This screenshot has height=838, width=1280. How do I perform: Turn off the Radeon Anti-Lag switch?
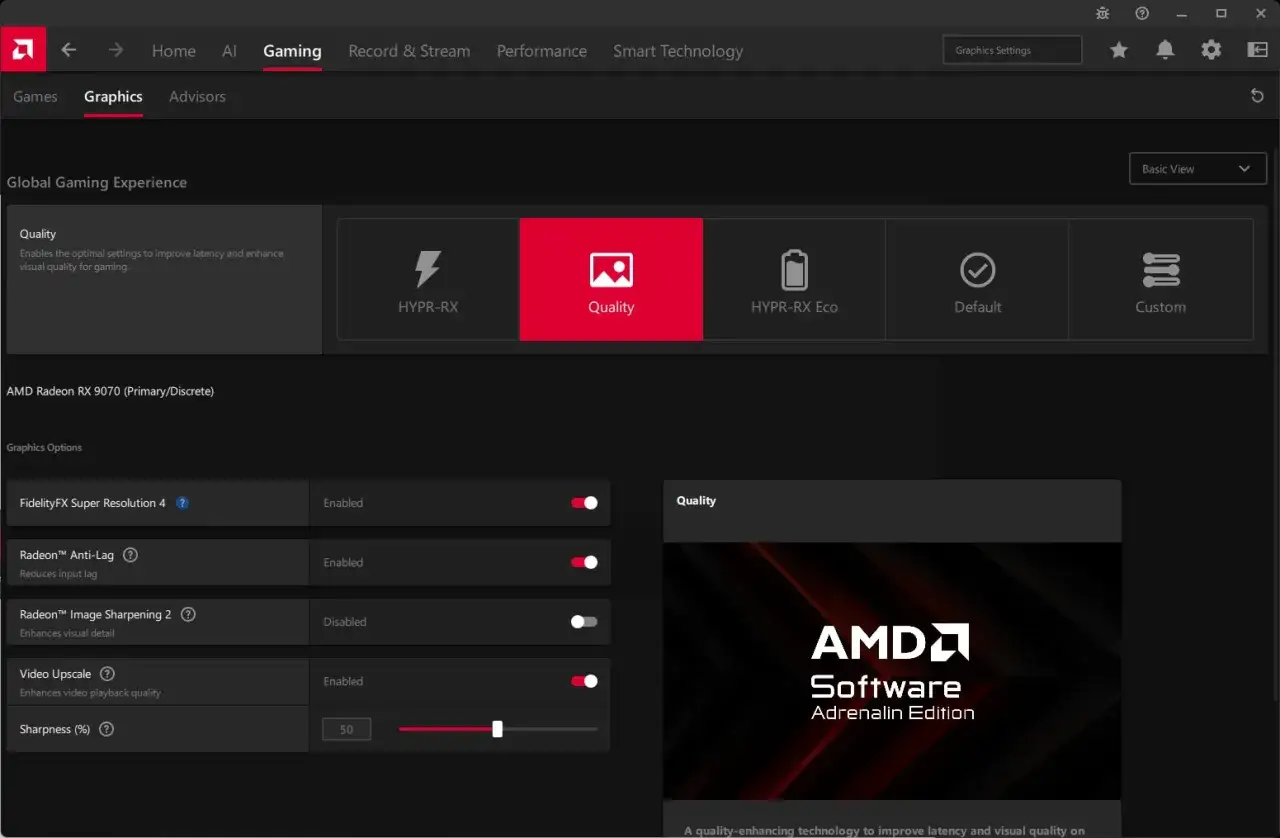[584, 562]
